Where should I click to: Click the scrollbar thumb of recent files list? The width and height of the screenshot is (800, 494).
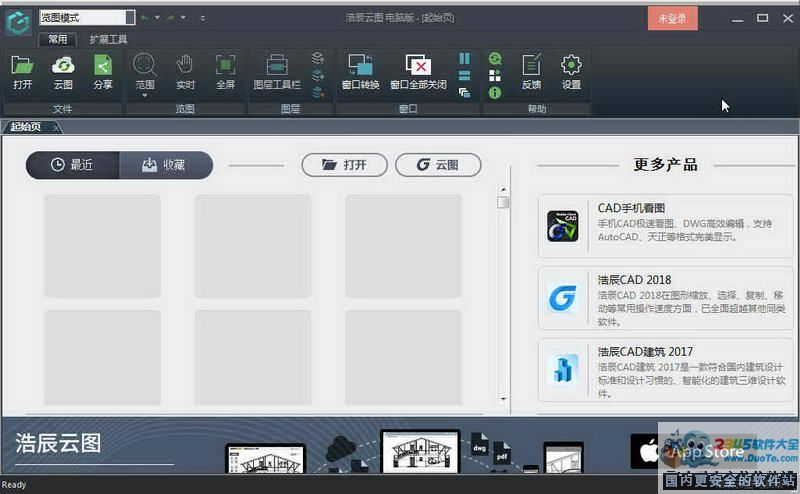tap(503, 203)
